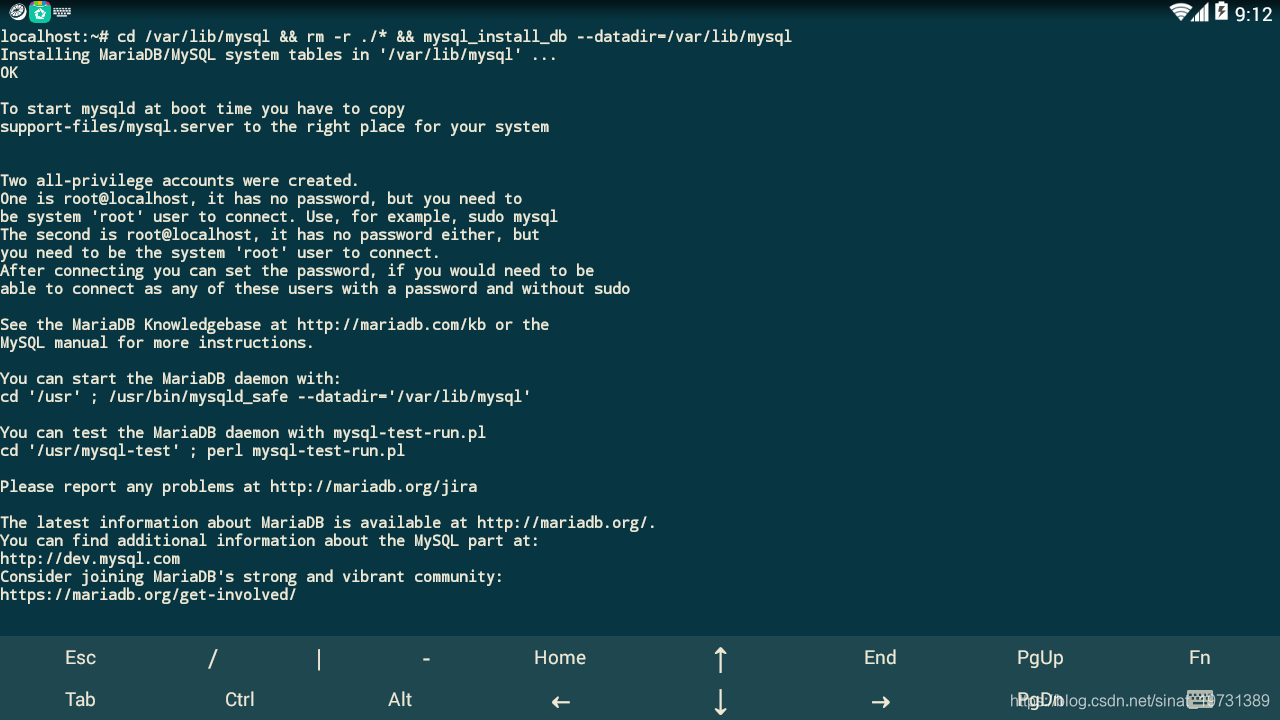The width and height of the screenshot is (1280, 720).
Task: Tap 'To start mysqld at boot time' line
Action: 202,109
